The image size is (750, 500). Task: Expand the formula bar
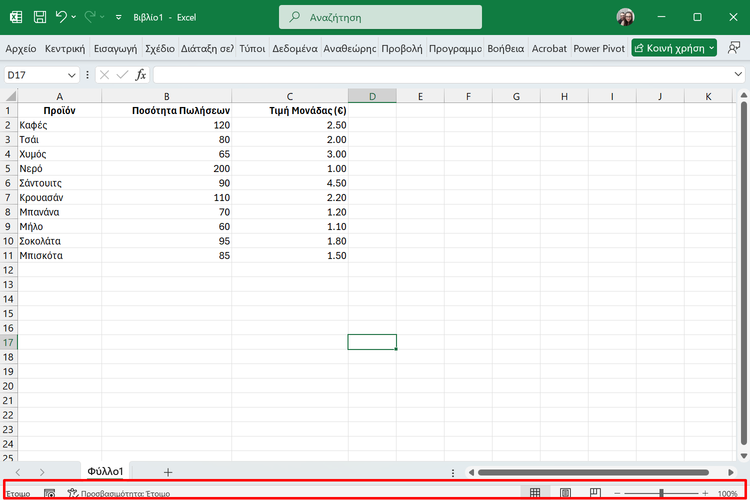click(x=738, y=75)
